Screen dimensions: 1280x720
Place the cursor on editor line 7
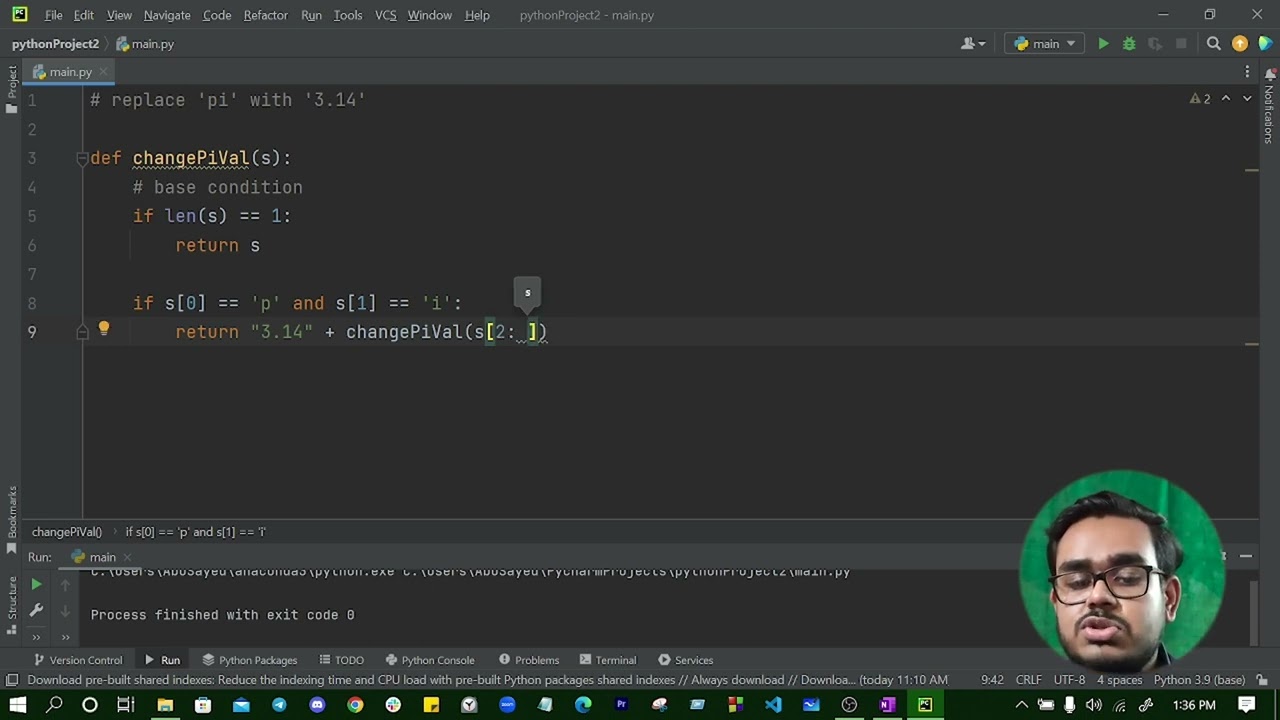coord(640,274)
